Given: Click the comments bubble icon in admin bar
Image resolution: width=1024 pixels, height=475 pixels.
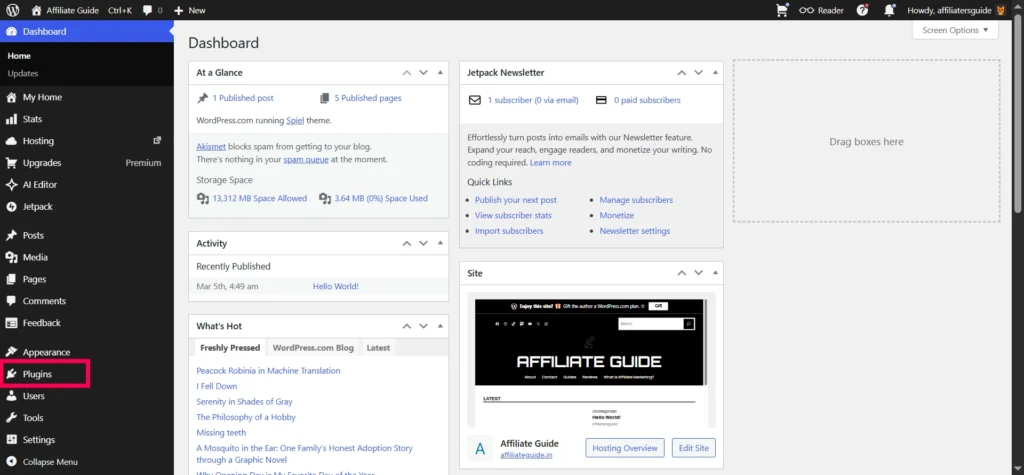Looking at the screenshot, I should tap(149, 10).
